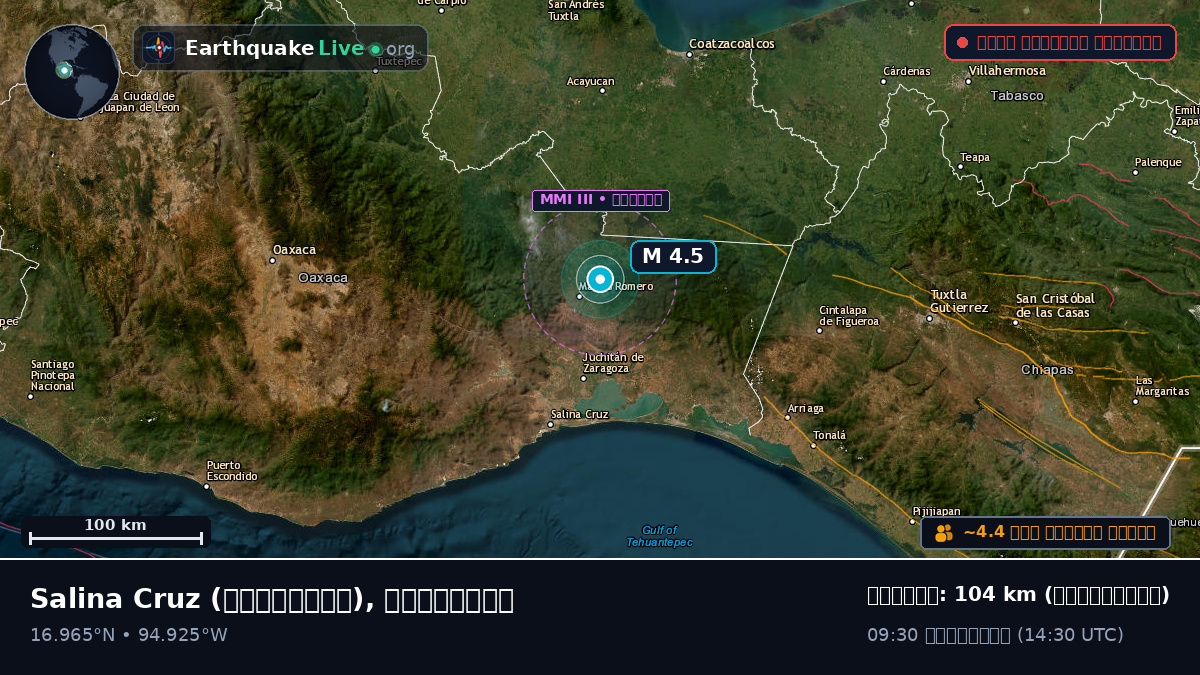Click the Earthquake Live compass logo icon
The height and width of the screenshot is (675, 1200).
coord(158,48)
